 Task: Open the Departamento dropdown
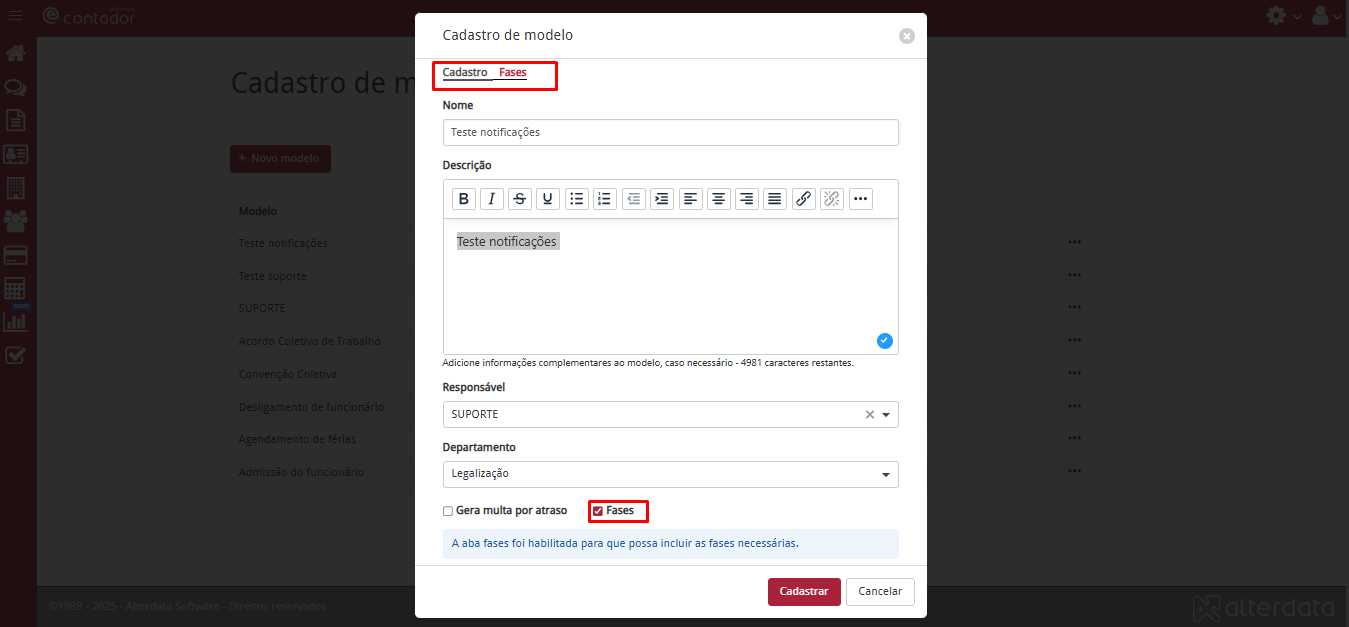tap(670, 474)
